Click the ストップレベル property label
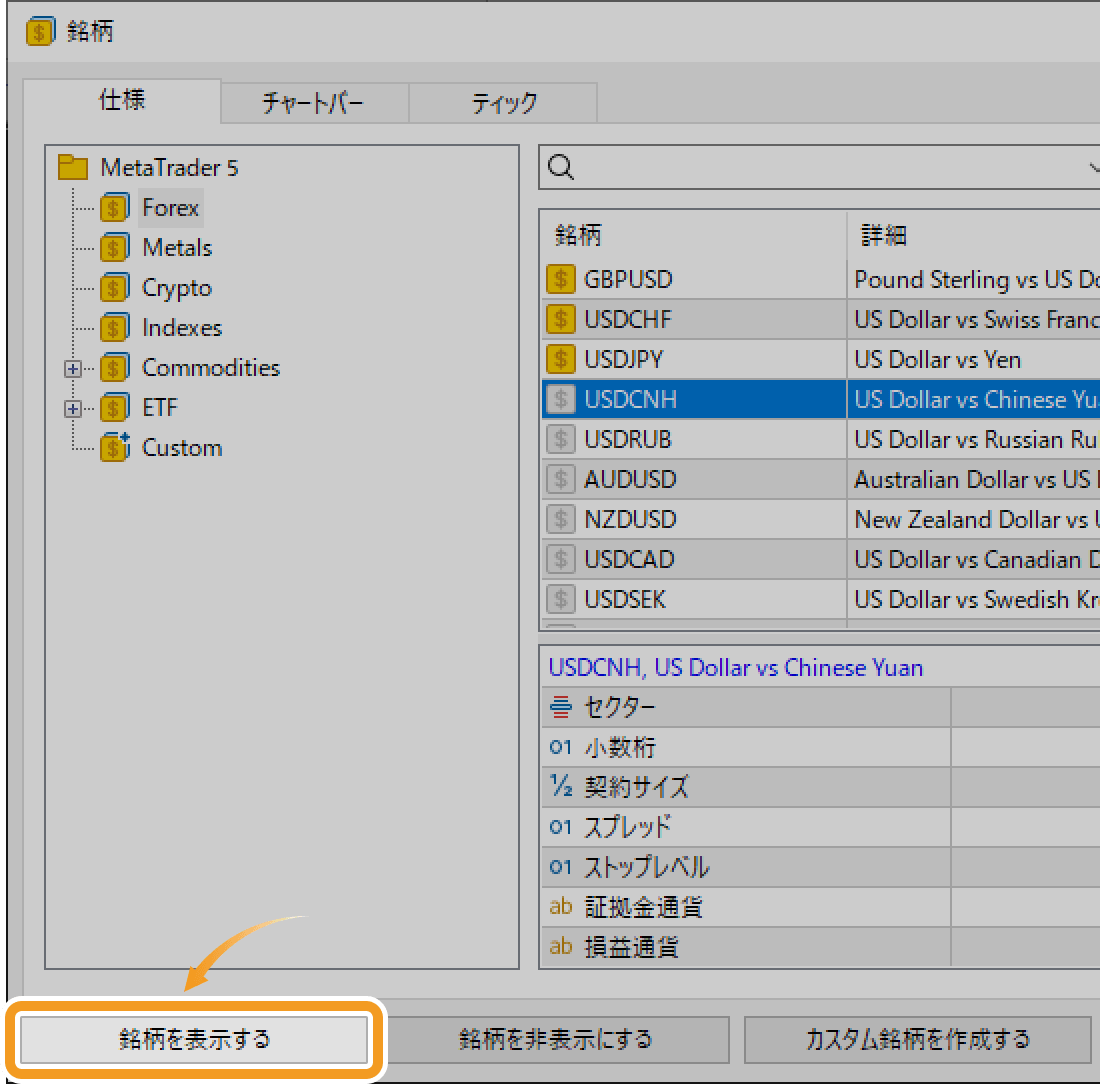 pos(647,867)
